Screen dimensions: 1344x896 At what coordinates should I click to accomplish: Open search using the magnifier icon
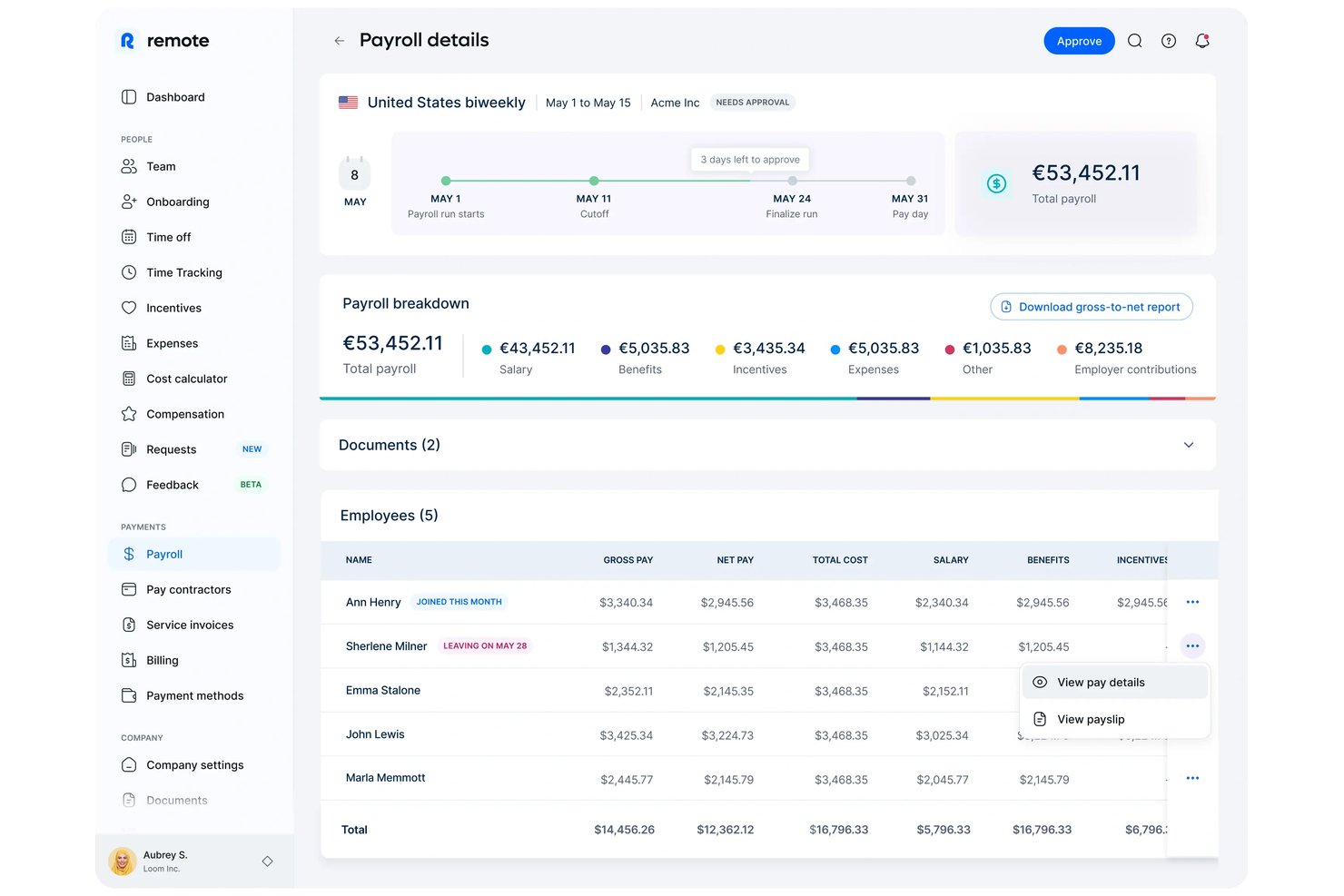click(1135, 41)
